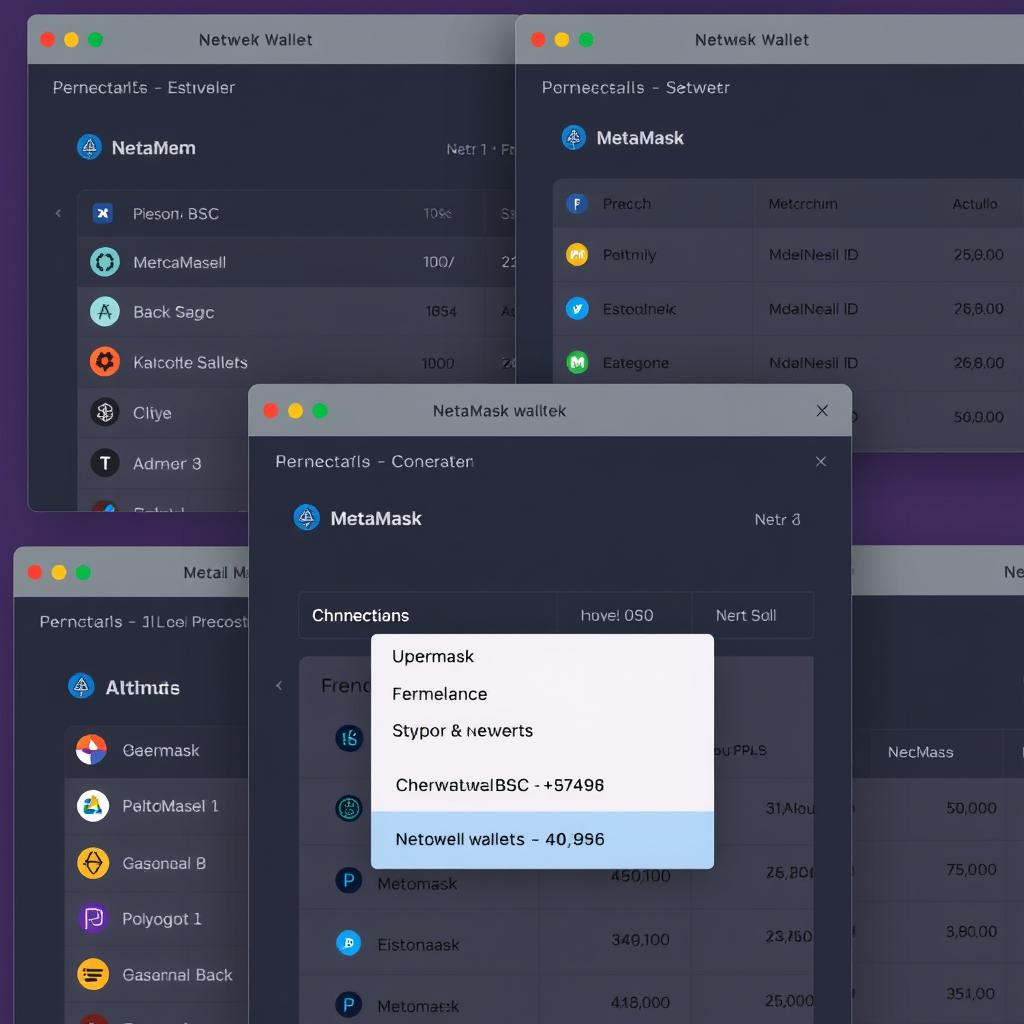Click the red close button of Metail window
Viewport: 1024px width, 1024px height.
(35, 572)
